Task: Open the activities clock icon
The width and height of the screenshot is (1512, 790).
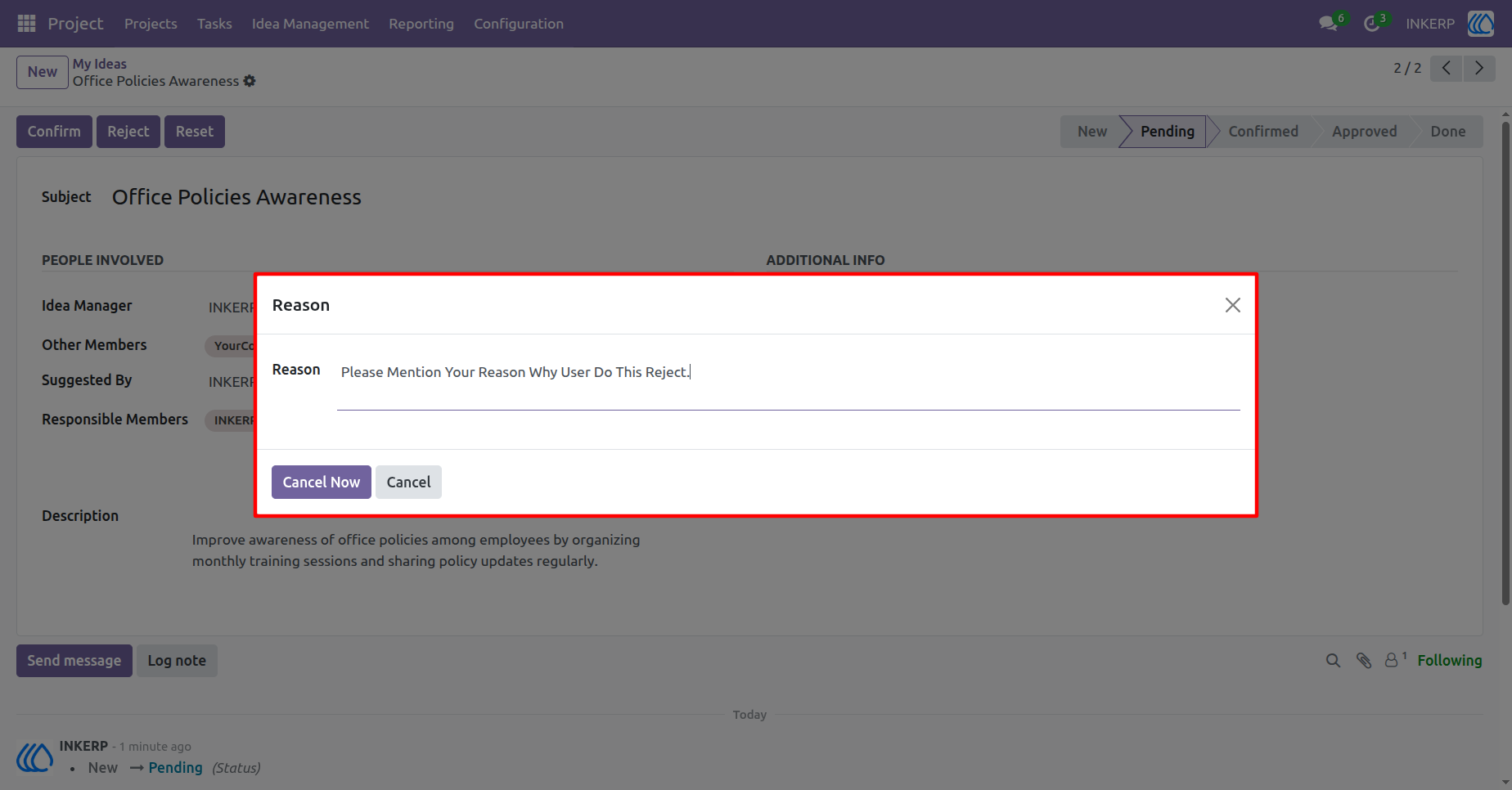Action: tap(1372, 24)
